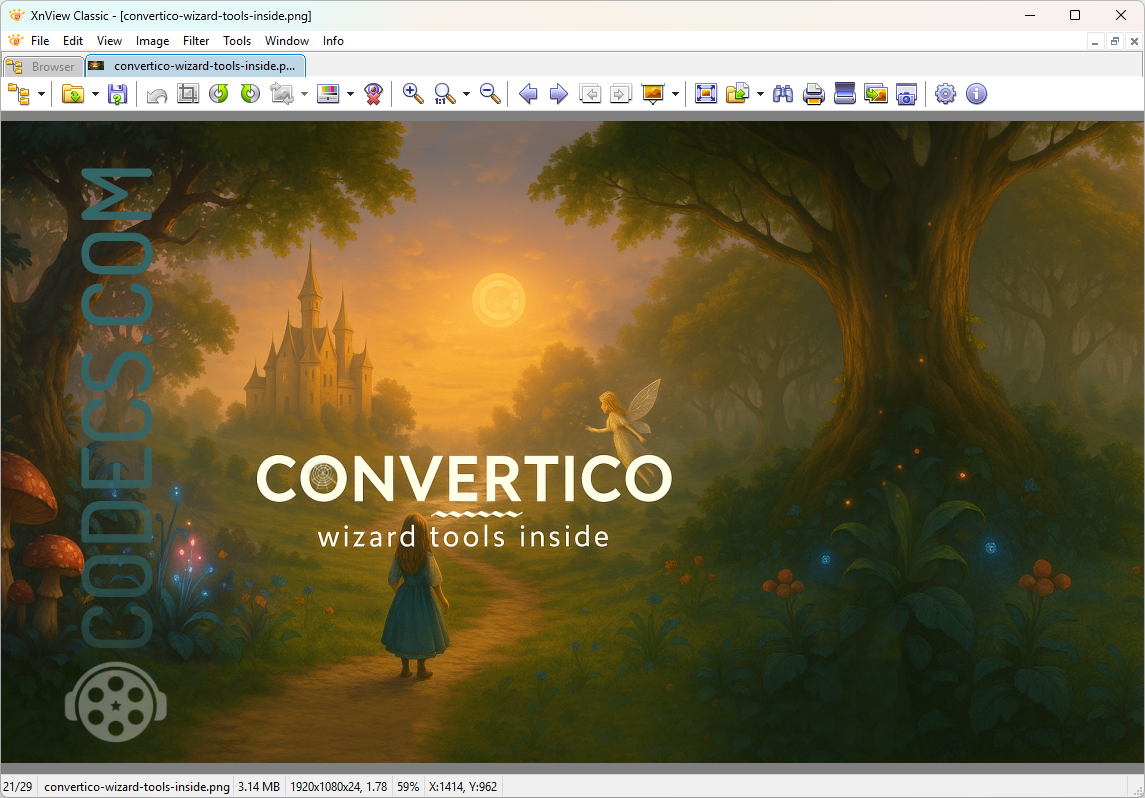
Task: Rotate the image counter-clockwise
Action: [219, 94]
